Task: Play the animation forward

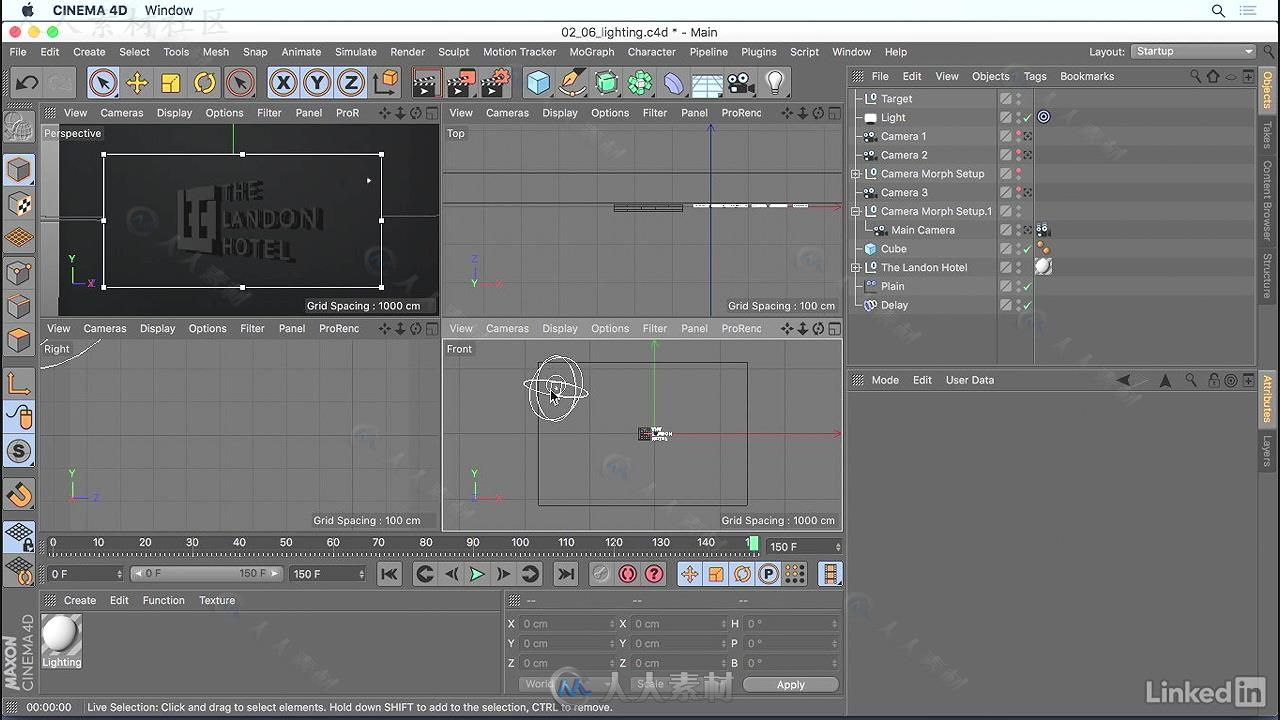Action: [477, 574]
